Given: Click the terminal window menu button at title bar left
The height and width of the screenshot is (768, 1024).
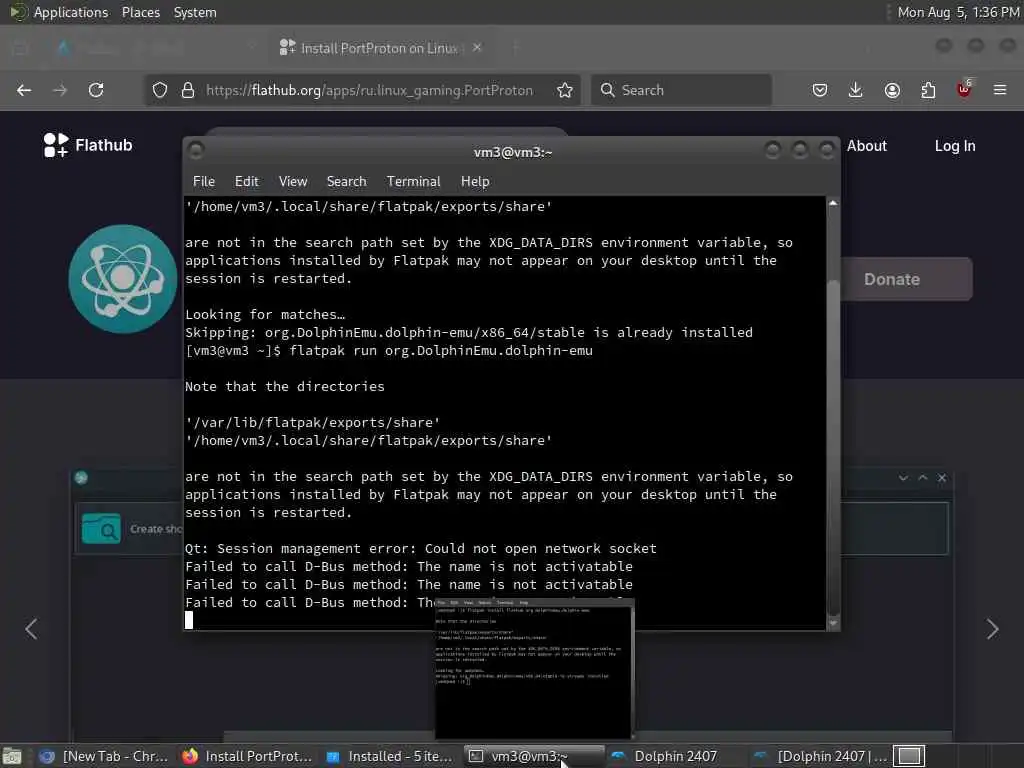Looking at the screenshot, I should pos(196,151).
